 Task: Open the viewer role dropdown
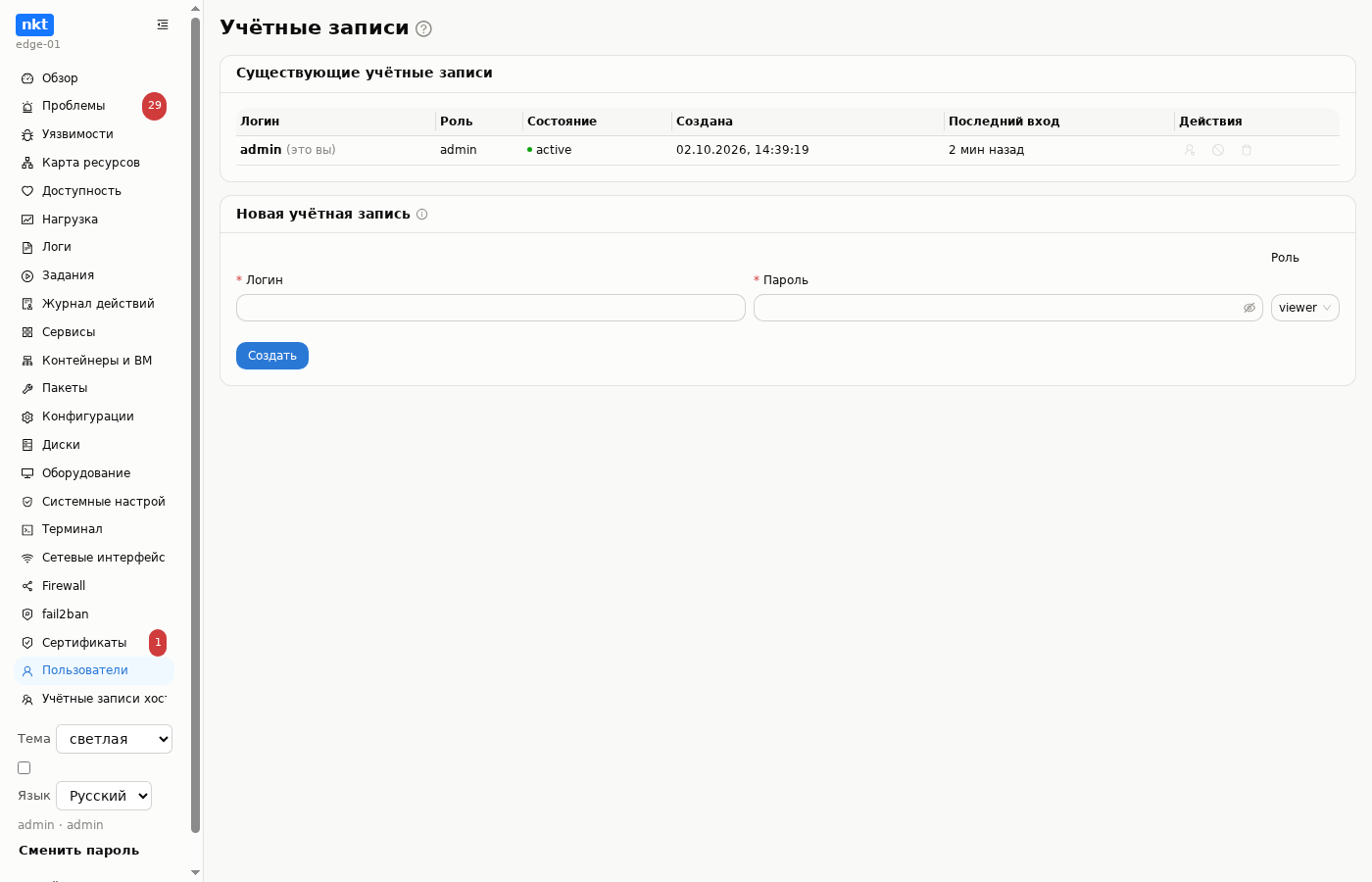1305,308
